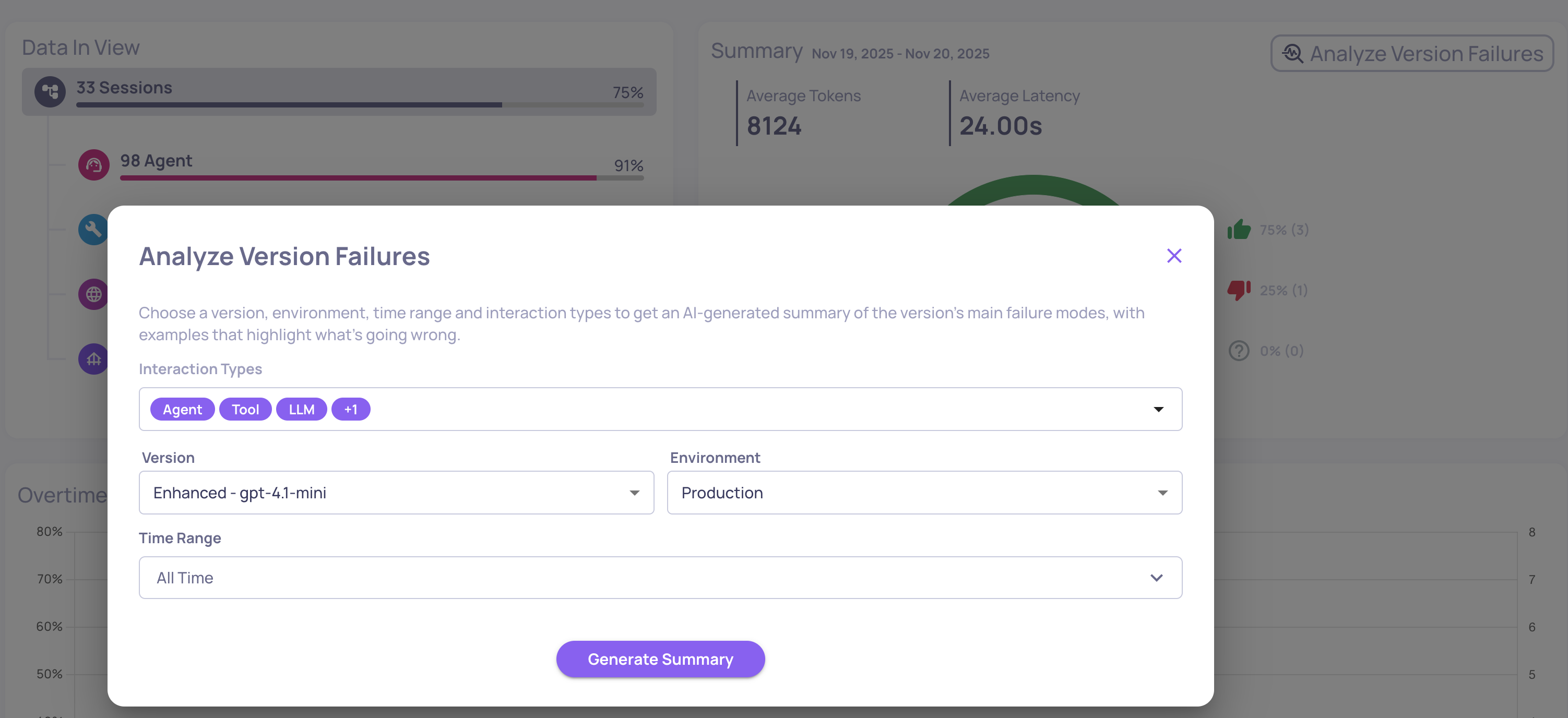Open the Version dropdown
This screenshot has width=1568, height=718.
coord(396,492)
